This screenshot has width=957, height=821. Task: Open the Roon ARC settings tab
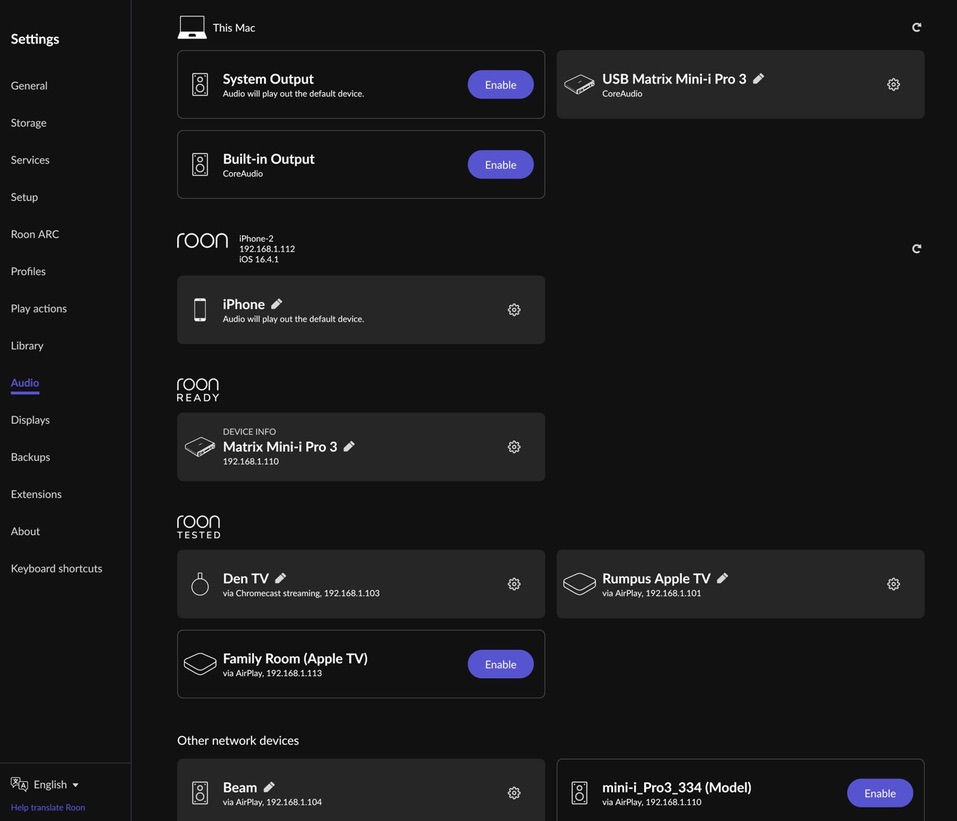[x=35, y=234]
